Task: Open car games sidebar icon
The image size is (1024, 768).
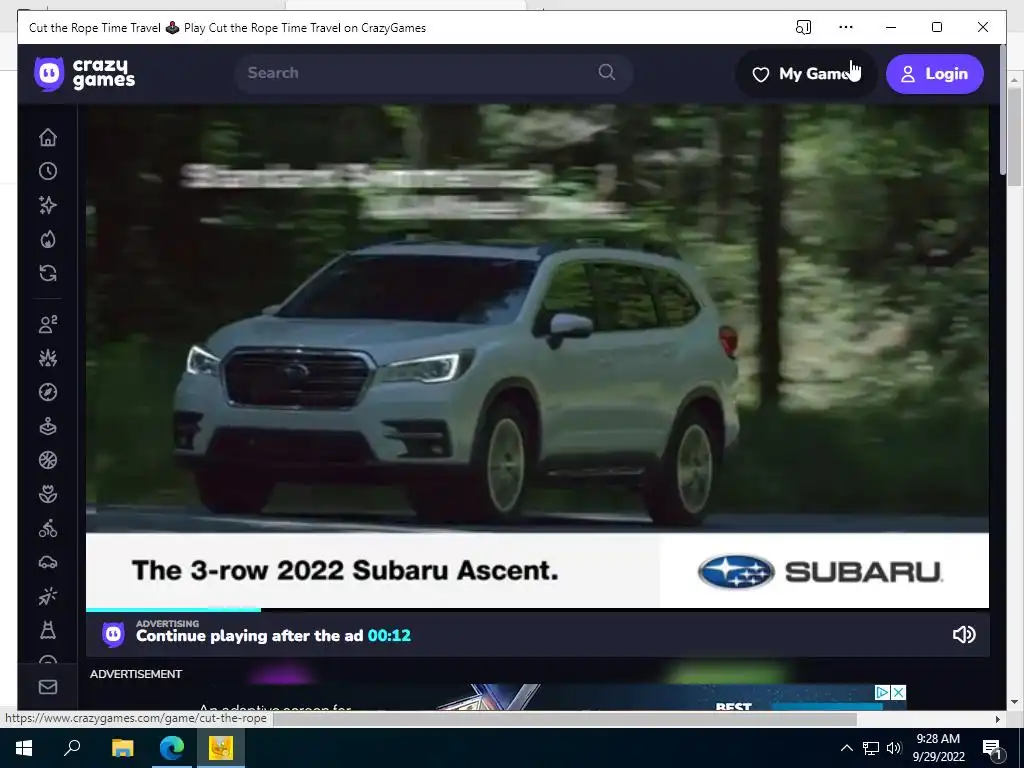Action: point(48,562)
